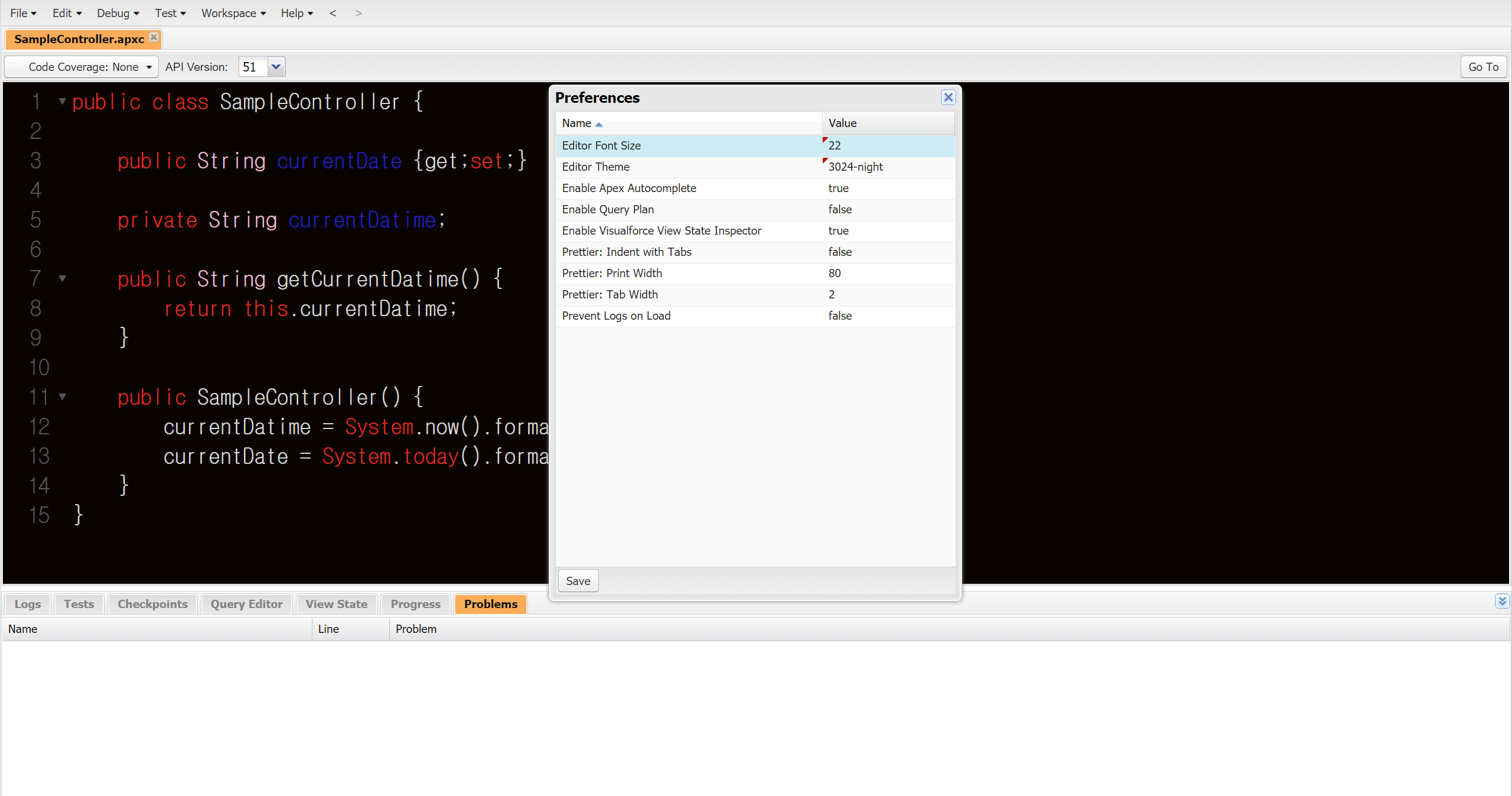Close the Preferences dialog

click(948, 98)
